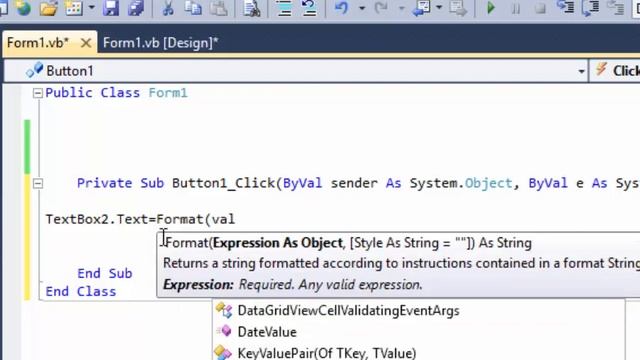The height and width of the screenshot is (360, 640).
Task: Click the Copy icon
Action: [193, 8]
